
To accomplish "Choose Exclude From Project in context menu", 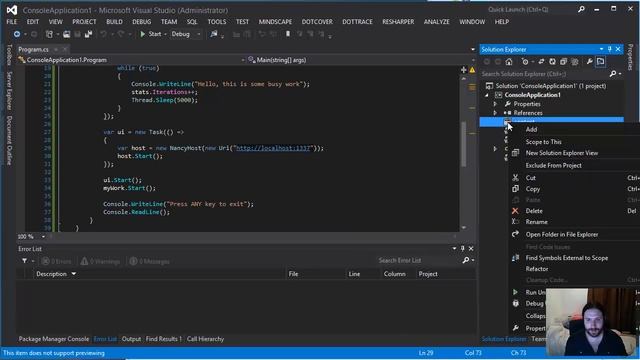I will 553,165.
